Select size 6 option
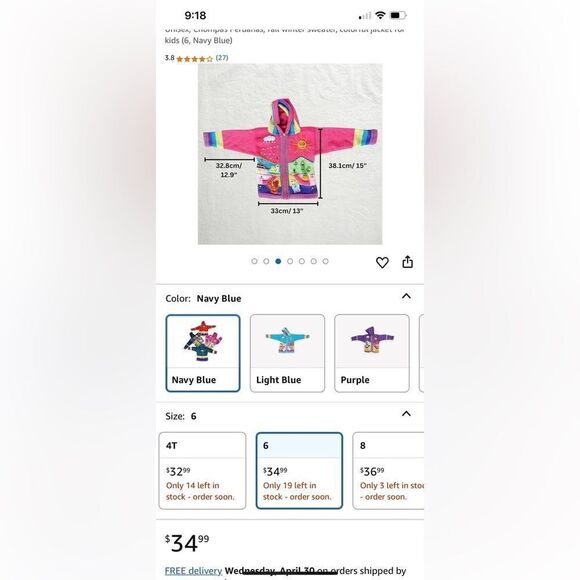The height and width of the screenshot is (580, 580). 299,471
